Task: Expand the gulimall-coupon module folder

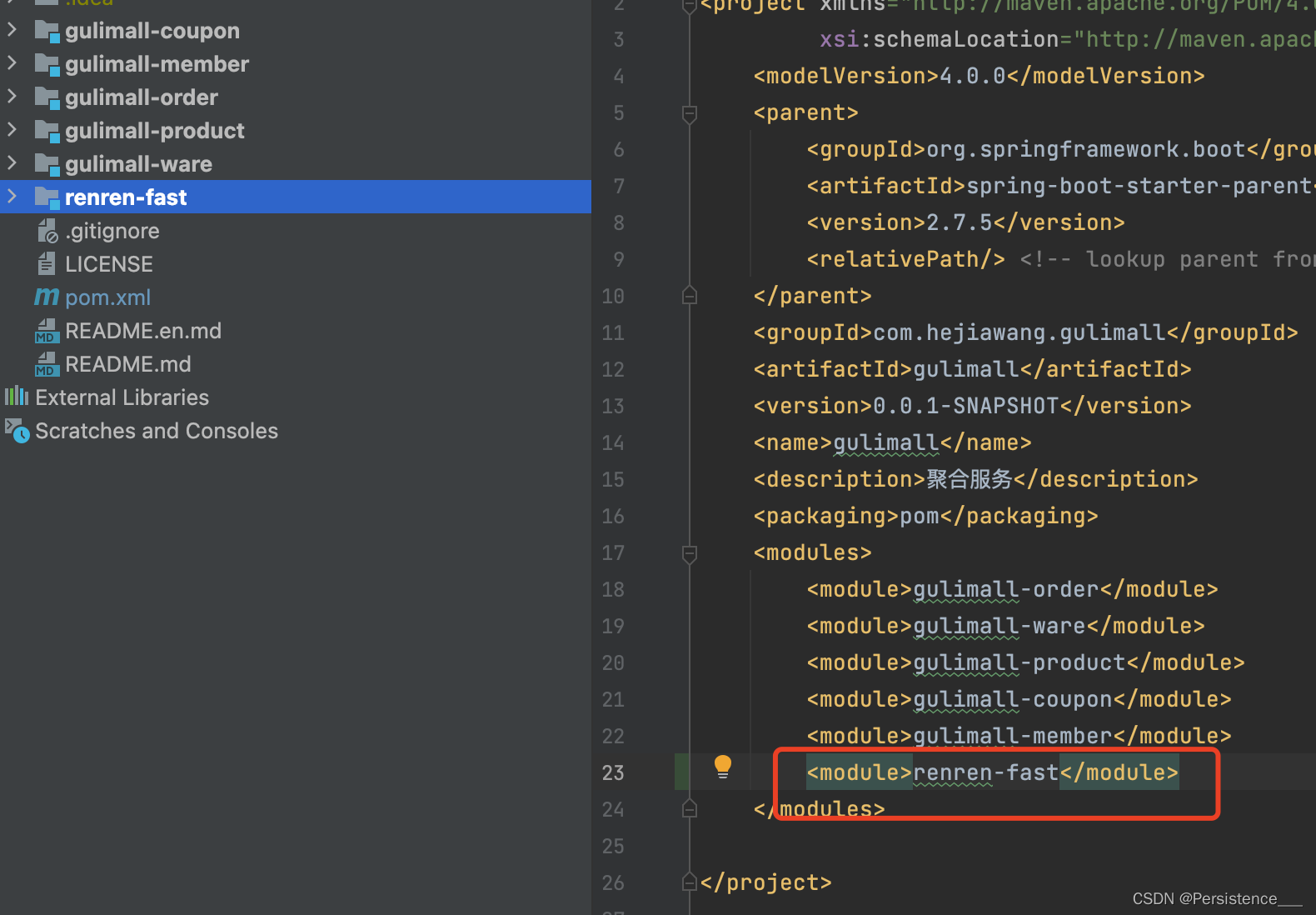Action: coord(12,30)
